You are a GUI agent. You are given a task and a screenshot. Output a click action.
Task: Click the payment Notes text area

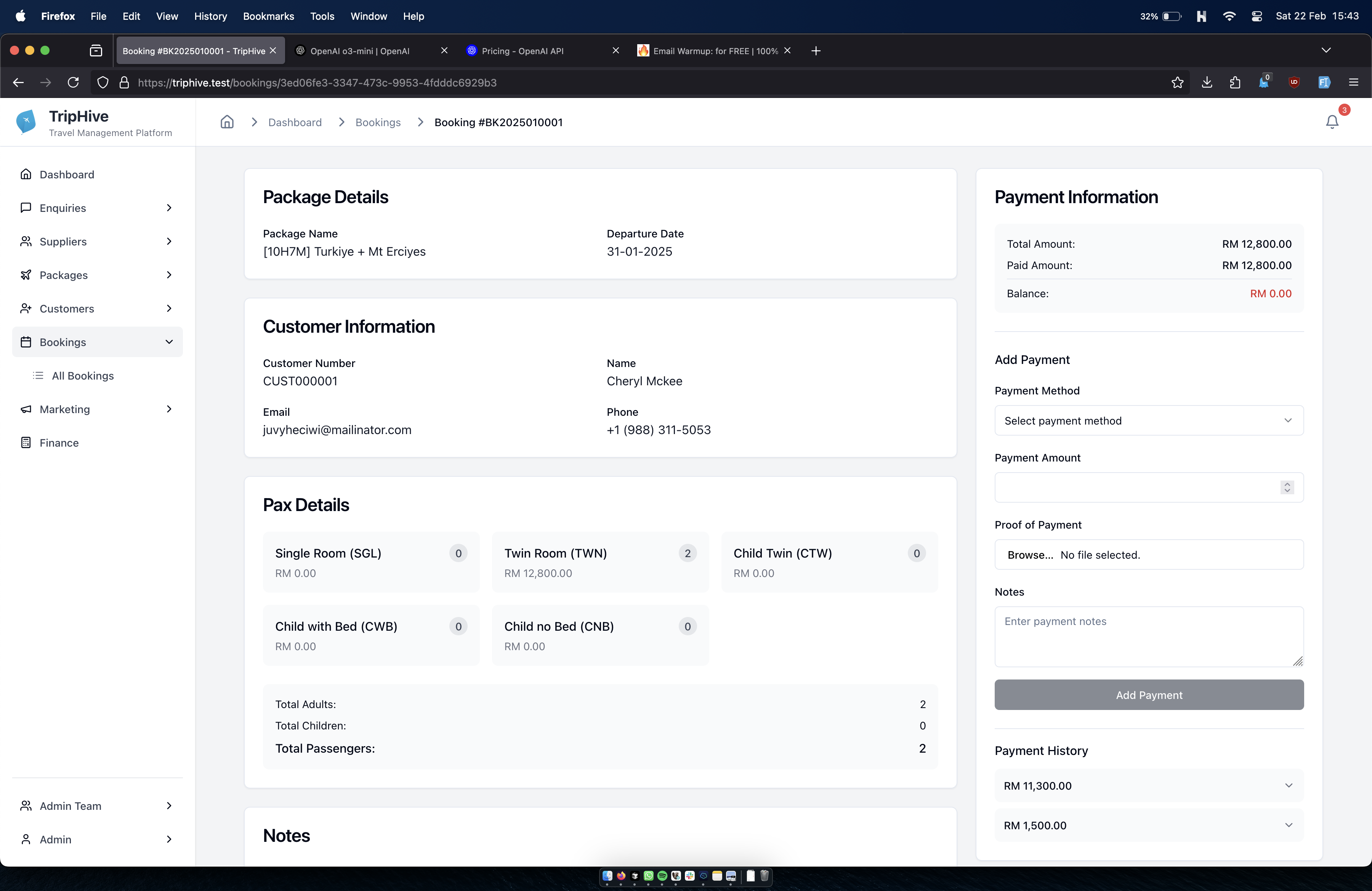coord(1148,636)
